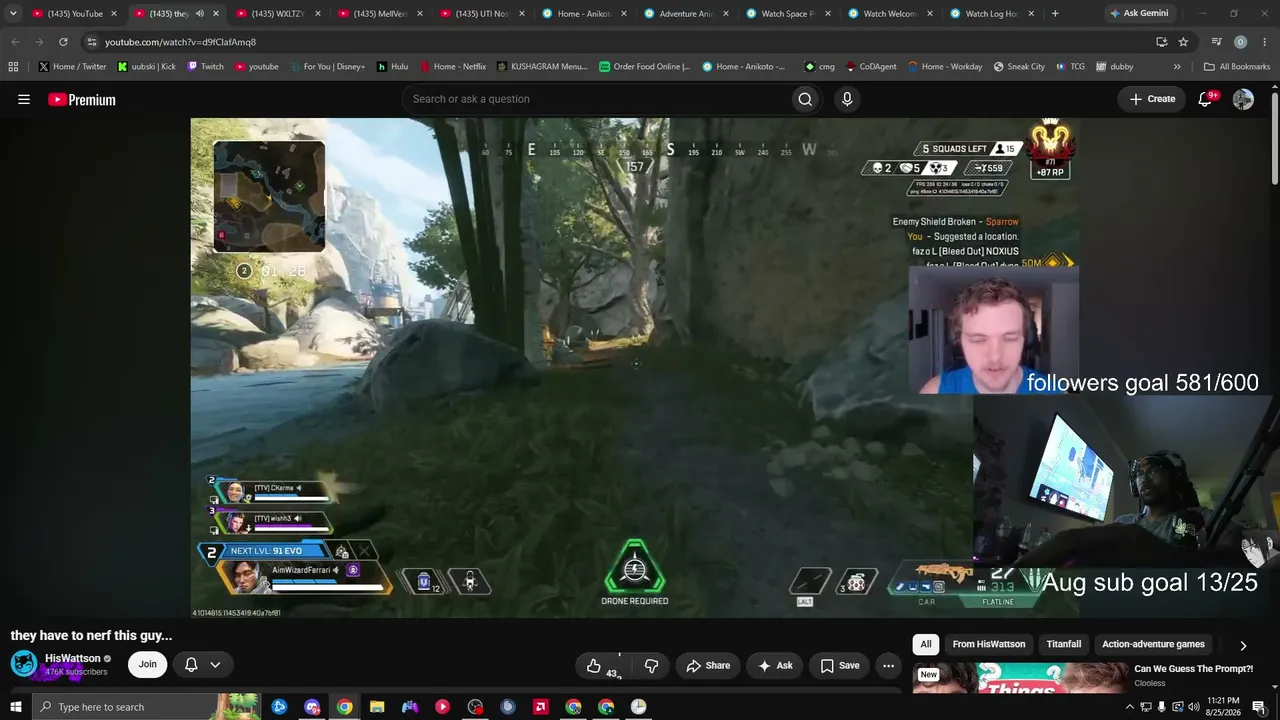Open the Hulu bookmark

392,67
